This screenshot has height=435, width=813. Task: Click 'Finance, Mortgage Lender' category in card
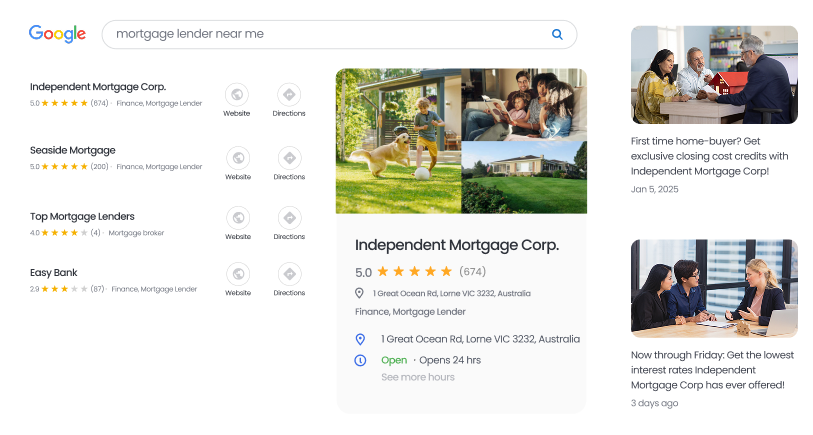tap(410, 312)
